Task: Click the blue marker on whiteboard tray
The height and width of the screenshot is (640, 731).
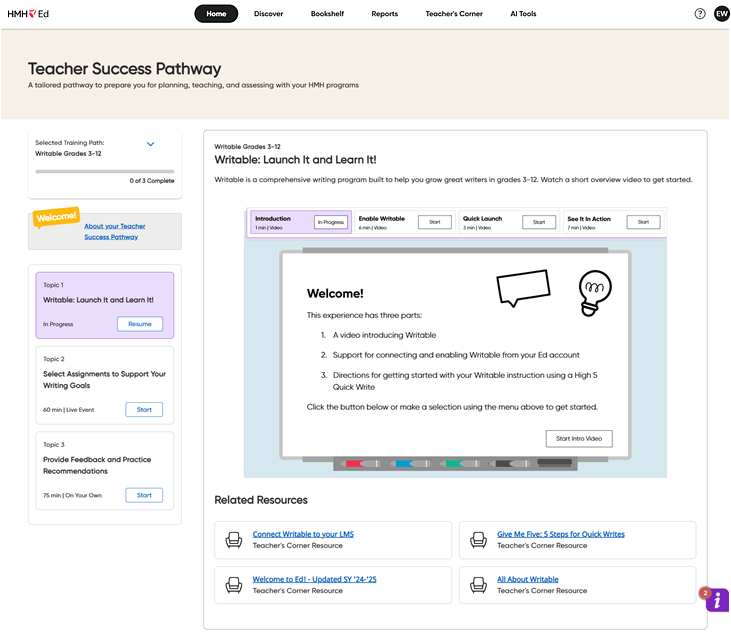Action: [410, 464]
